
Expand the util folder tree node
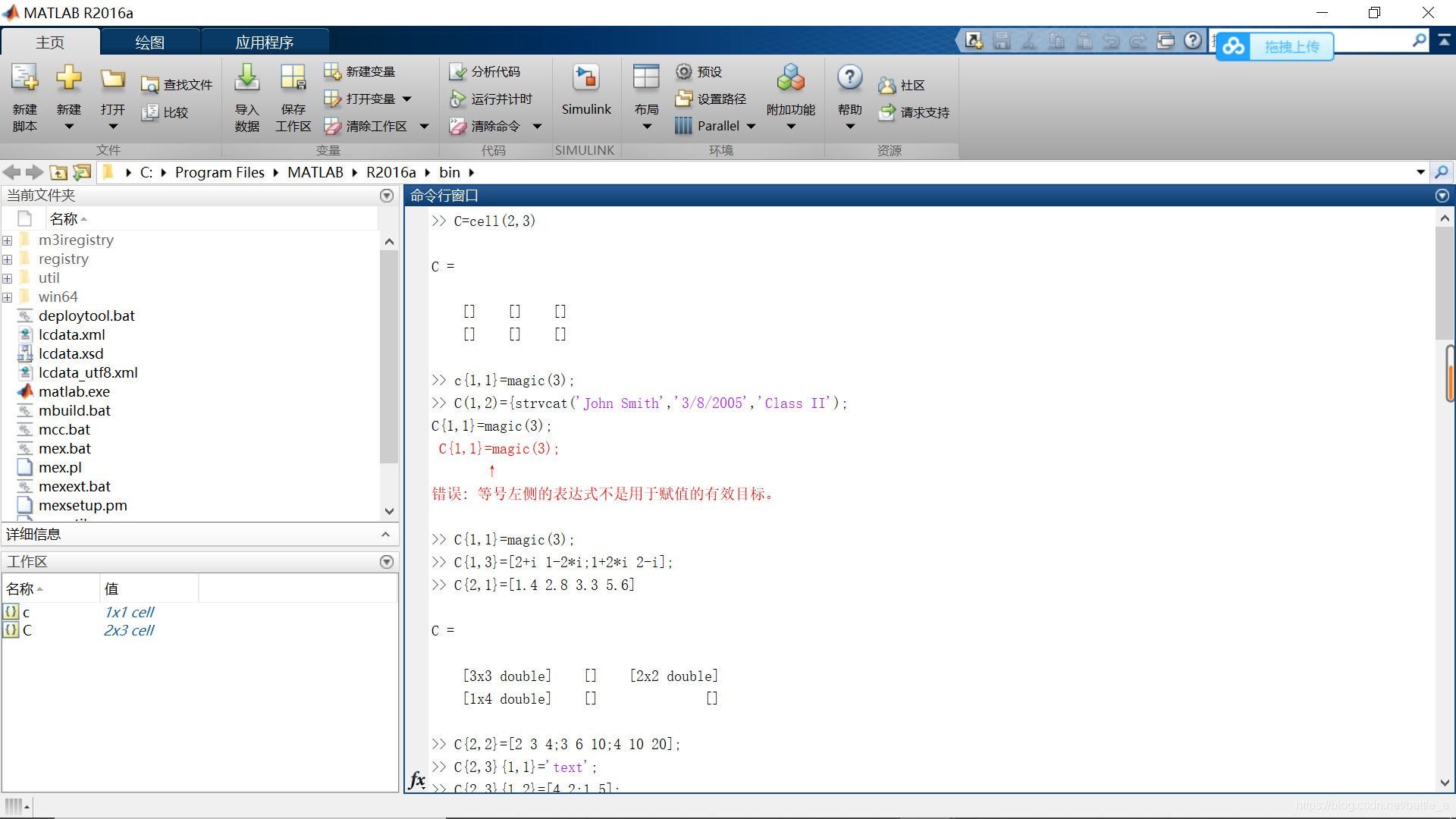pyautogui.click(x=8, y=278)
